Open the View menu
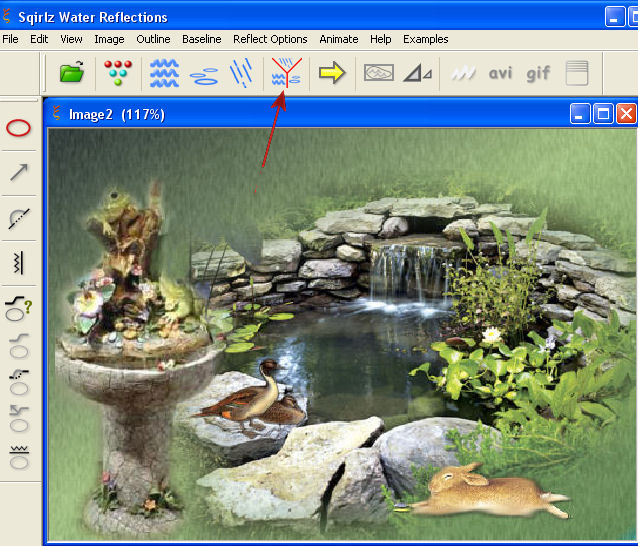Screen dimensions: 638x546 click(71, 39)
